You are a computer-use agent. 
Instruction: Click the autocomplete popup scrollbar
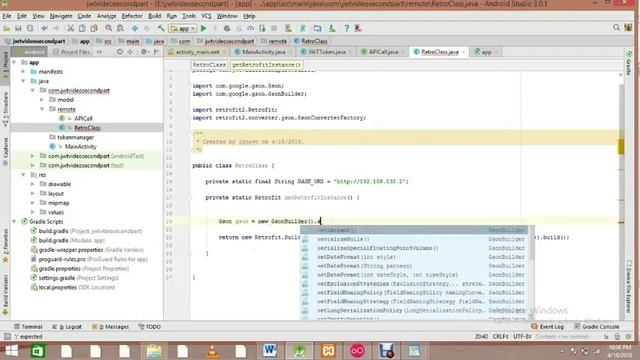point(531,243)
